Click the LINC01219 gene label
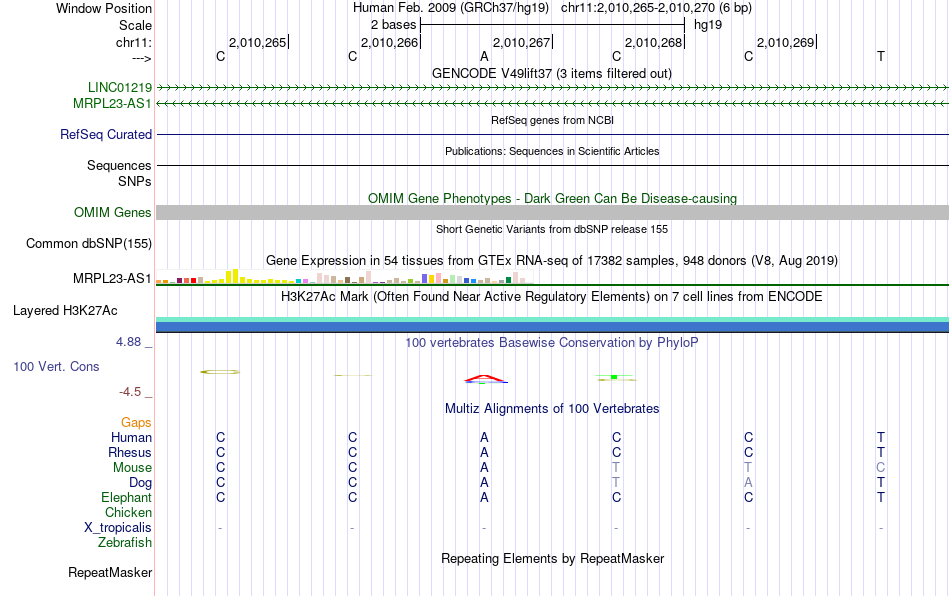The width and height of the screenshot is (950, 596). click(119, 87)
